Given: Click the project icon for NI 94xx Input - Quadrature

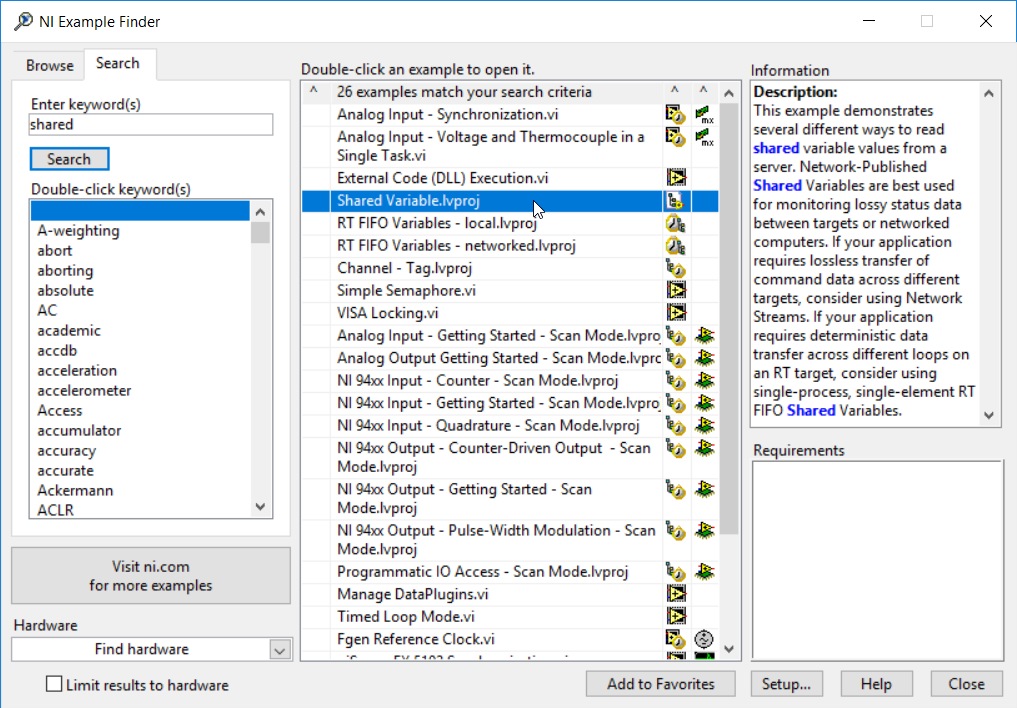Looking at the screenshot, I should click(676, 426).
